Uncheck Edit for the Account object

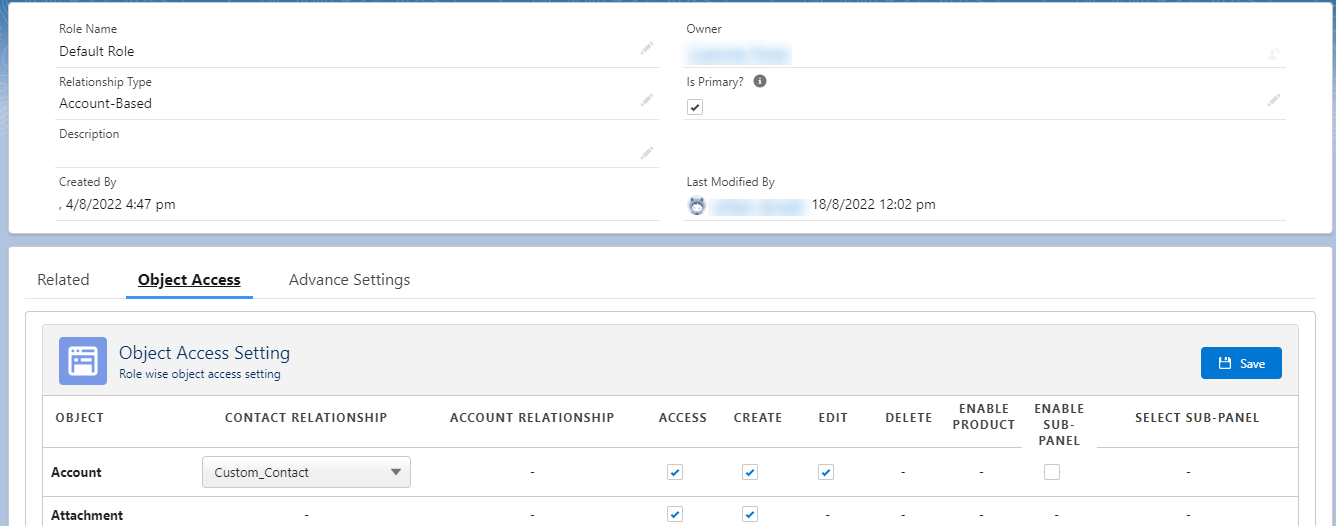826,472
